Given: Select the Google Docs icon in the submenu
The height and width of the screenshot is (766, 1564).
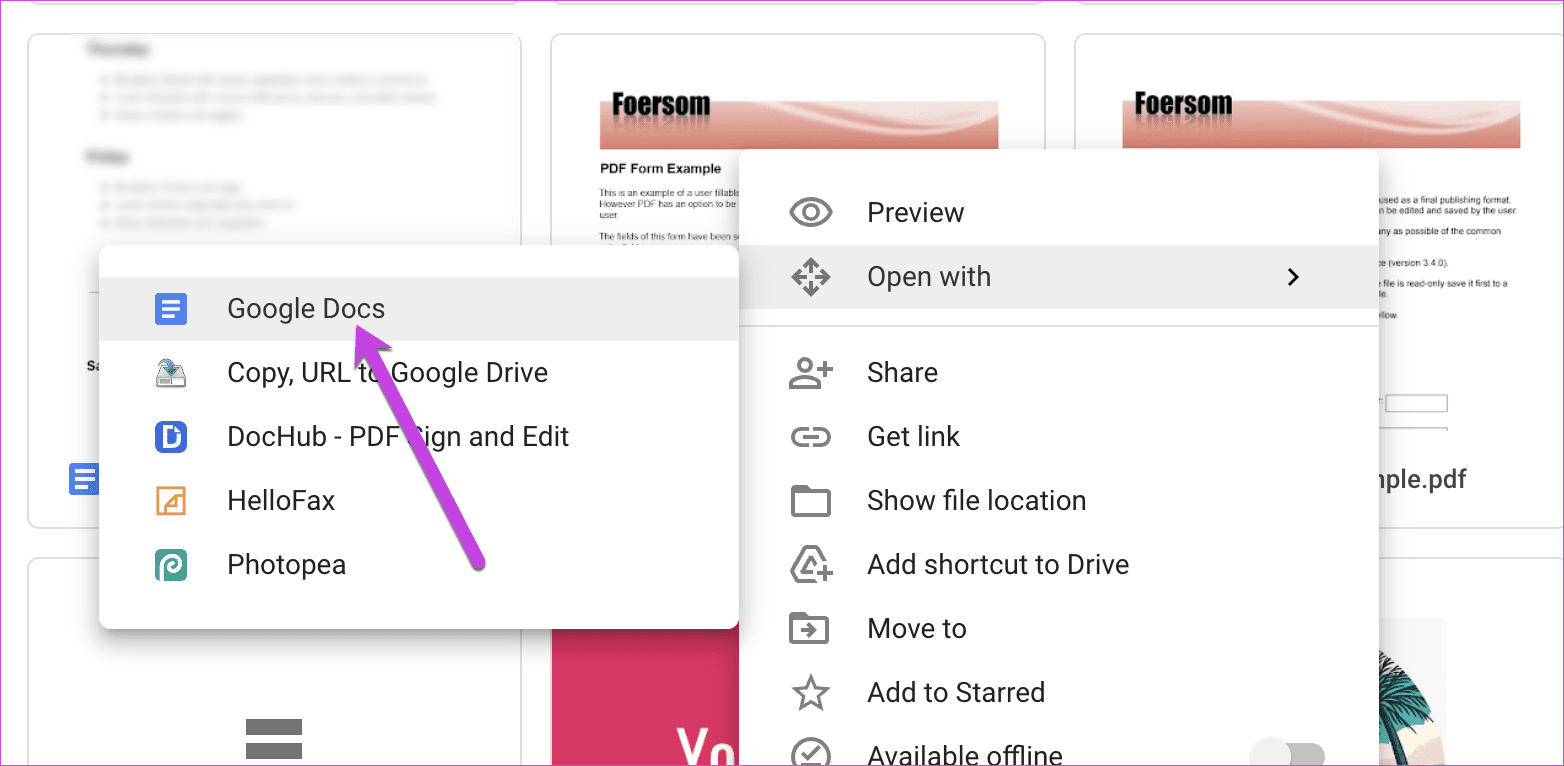Looking at the screenshot, I should pyautogui.click(x=171, y=308).
